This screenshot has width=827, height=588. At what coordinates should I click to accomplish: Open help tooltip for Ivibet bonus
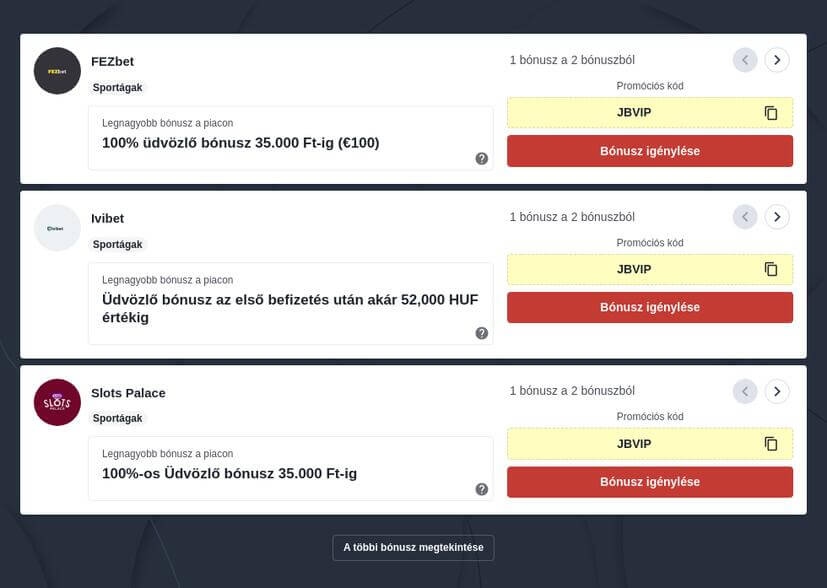[482, 333]
